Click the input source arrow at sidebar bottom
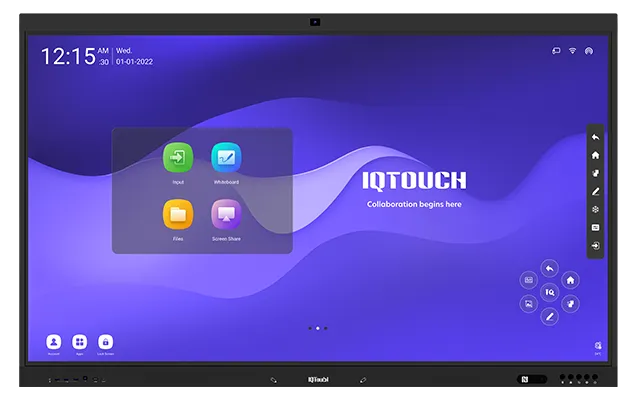Screen dimensions: 640x400 [595, 245]
